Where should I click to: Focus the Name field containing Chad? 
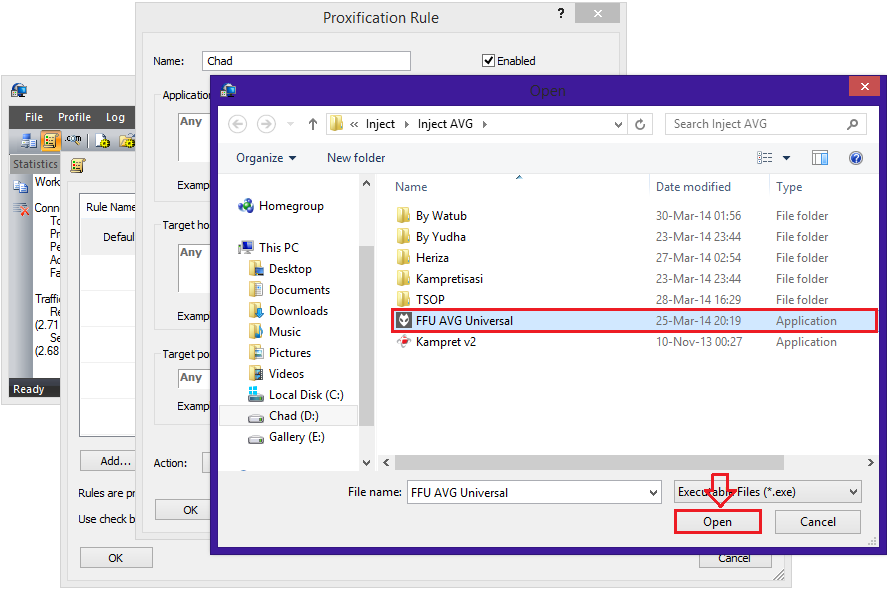tap(306, 61)
